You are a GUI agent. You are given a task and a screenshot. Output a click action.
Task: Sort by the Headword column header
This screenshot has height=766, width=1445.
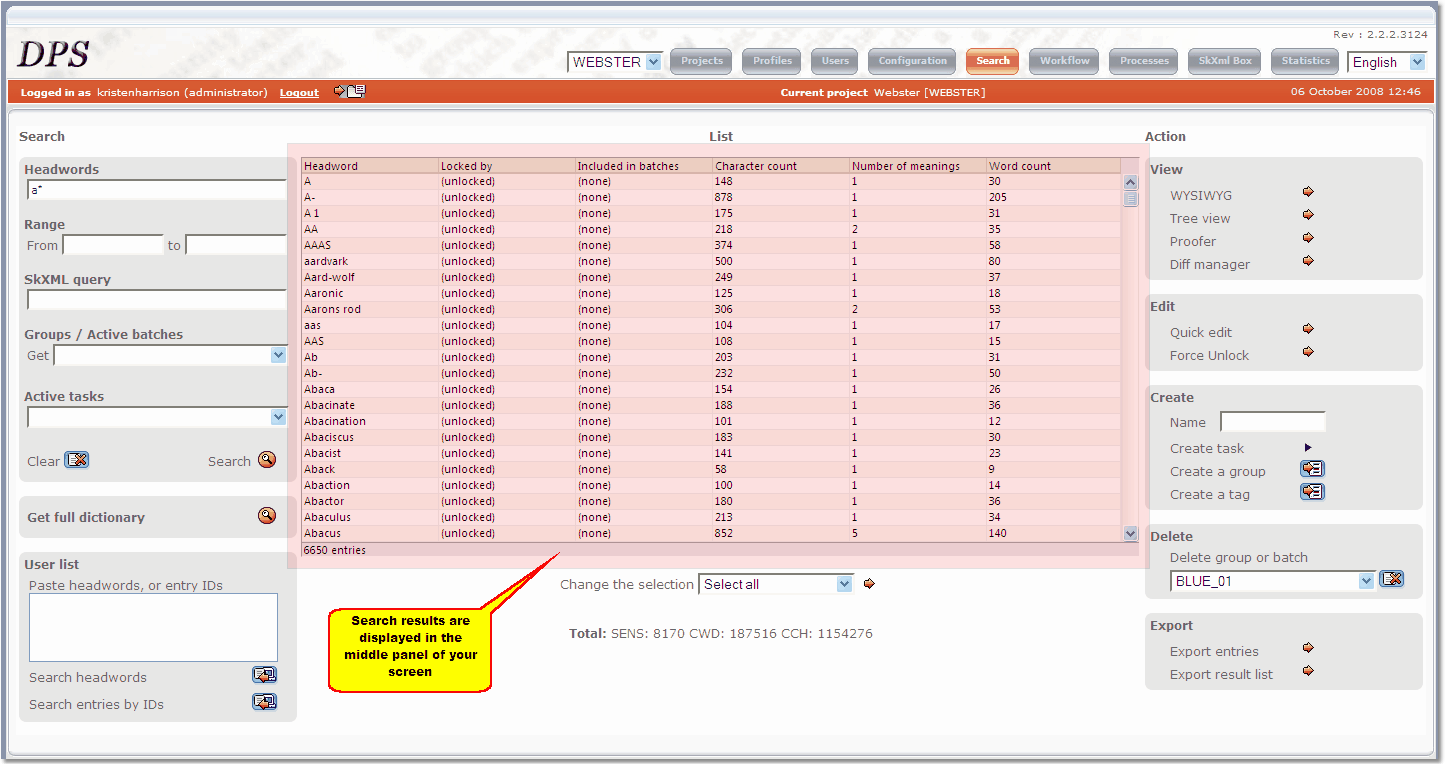coord(370,166)
